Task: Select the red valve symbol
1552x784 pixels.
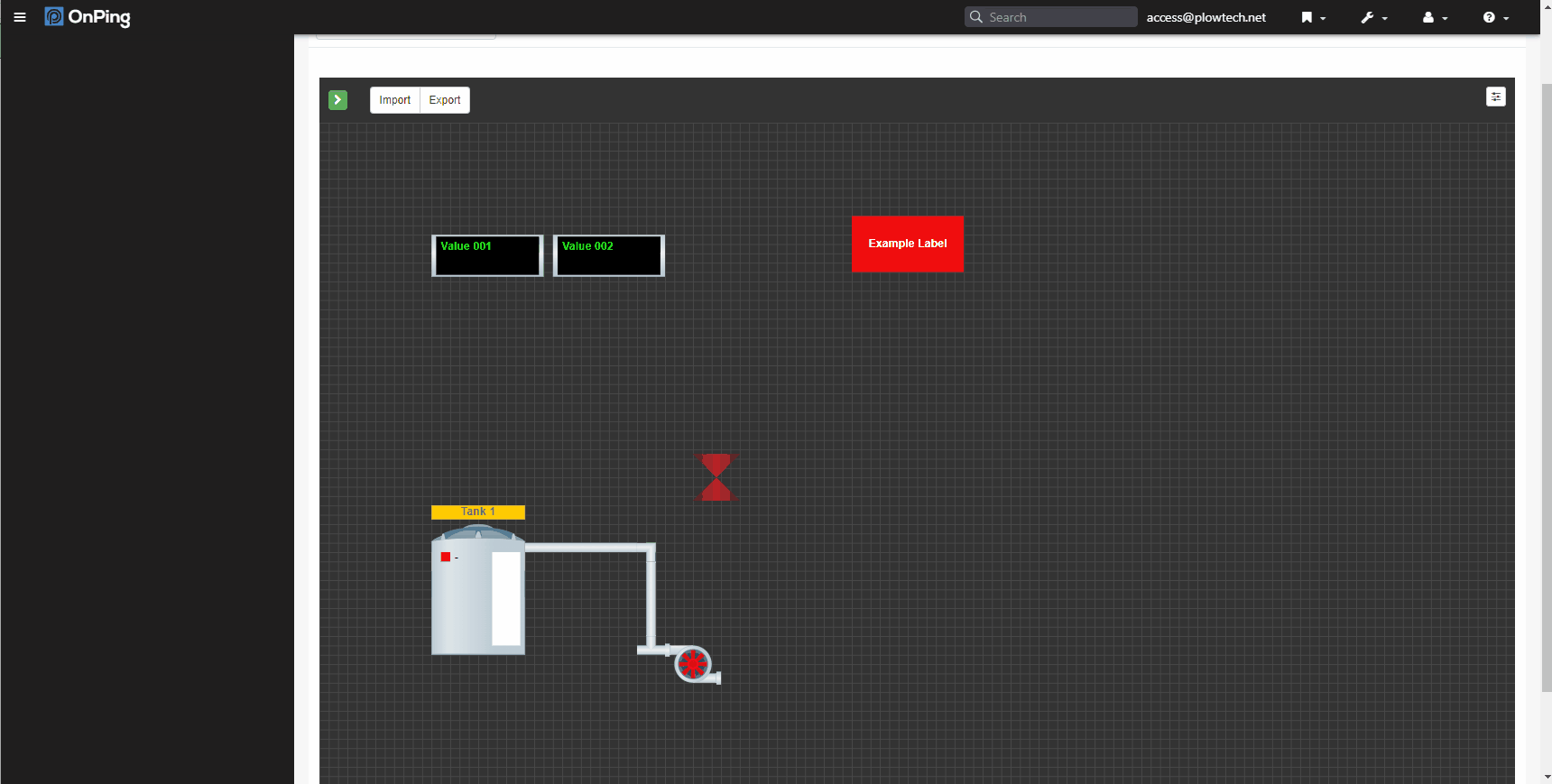Action: pos(716,477)
